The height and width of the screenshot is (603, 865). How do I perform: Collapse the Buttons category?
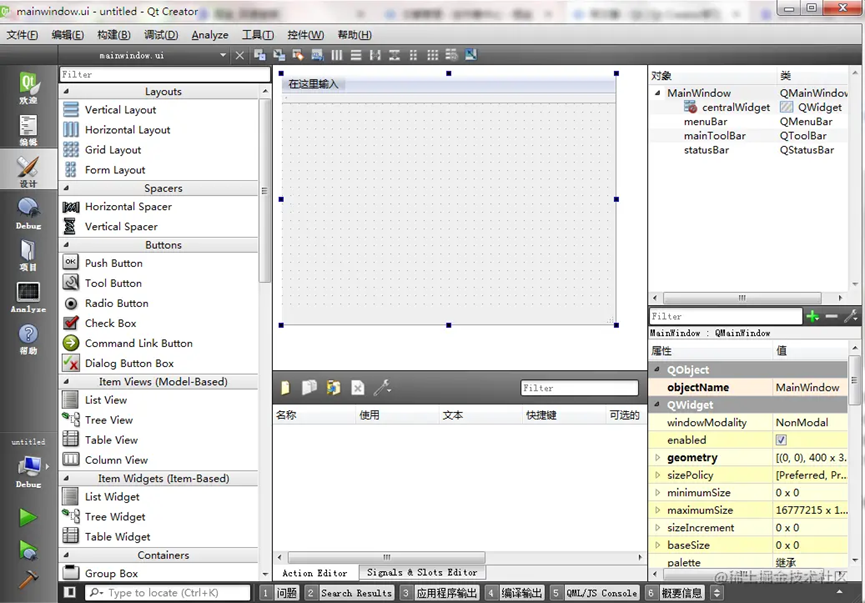pos(66,245)
